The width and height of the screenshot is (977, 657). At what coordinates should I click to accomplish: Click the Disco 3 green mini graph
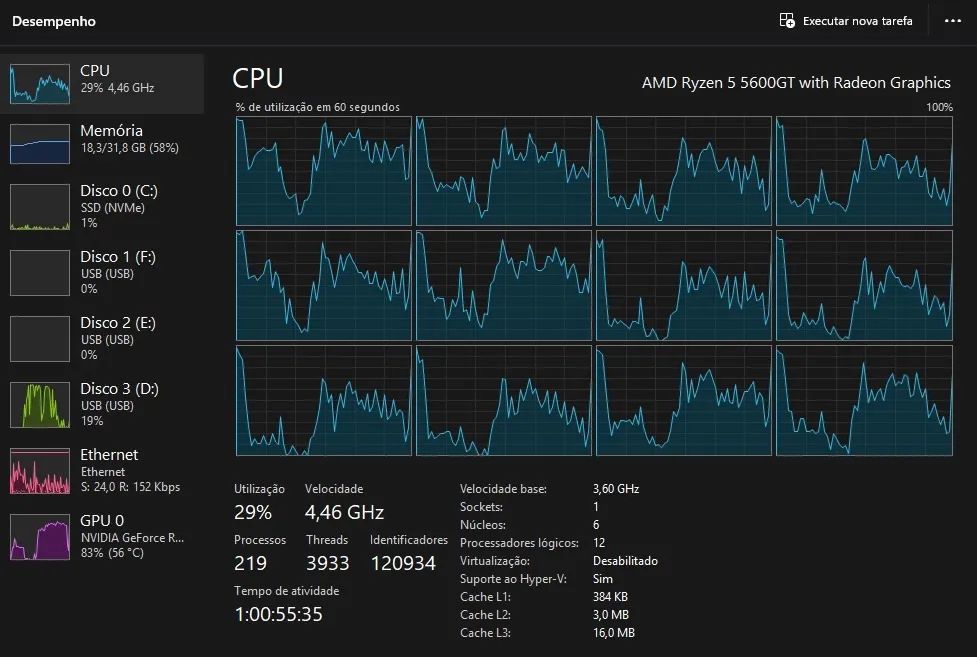pos(40,405)
